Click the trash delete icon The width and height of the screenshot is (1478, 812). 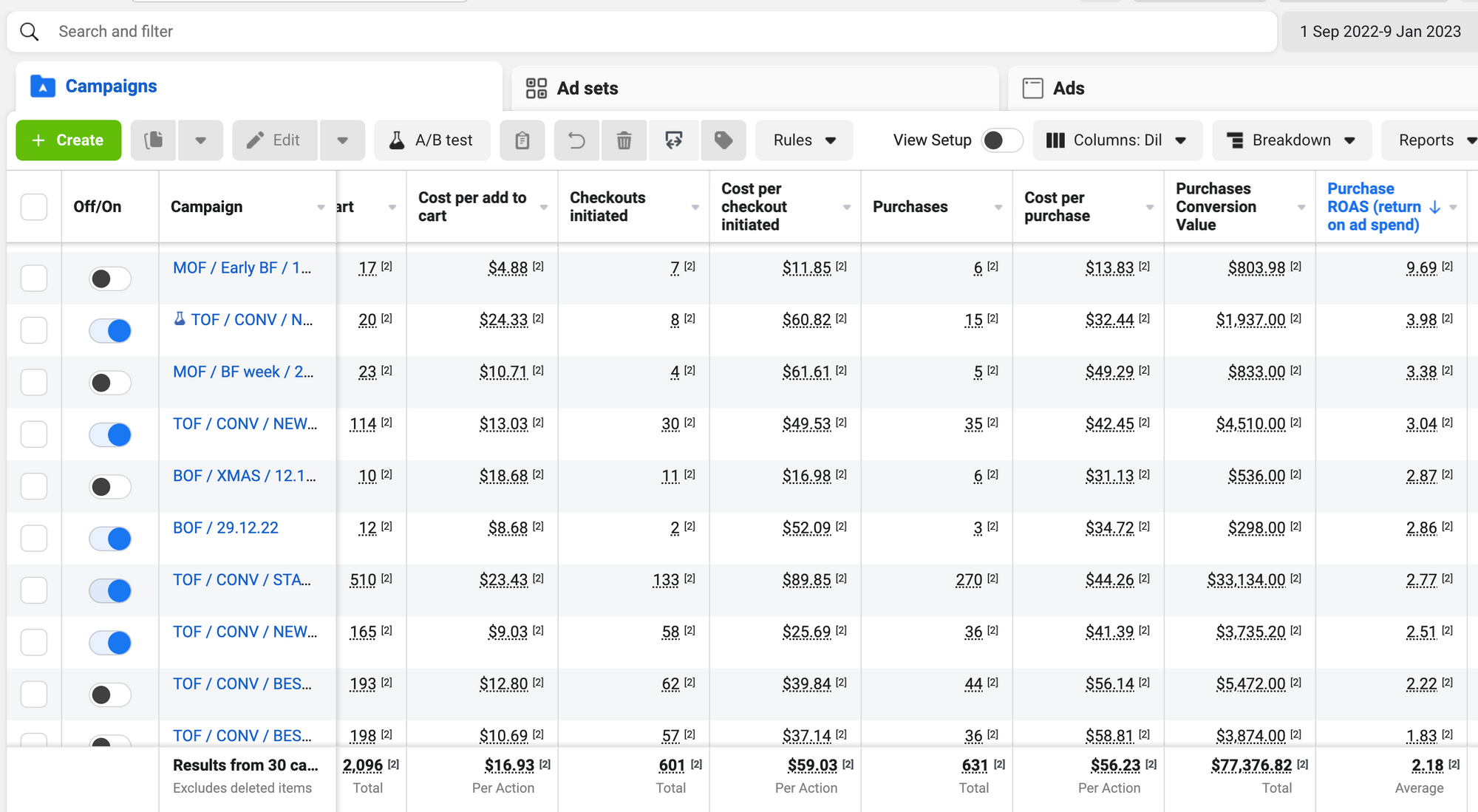[x=624, y=140]
